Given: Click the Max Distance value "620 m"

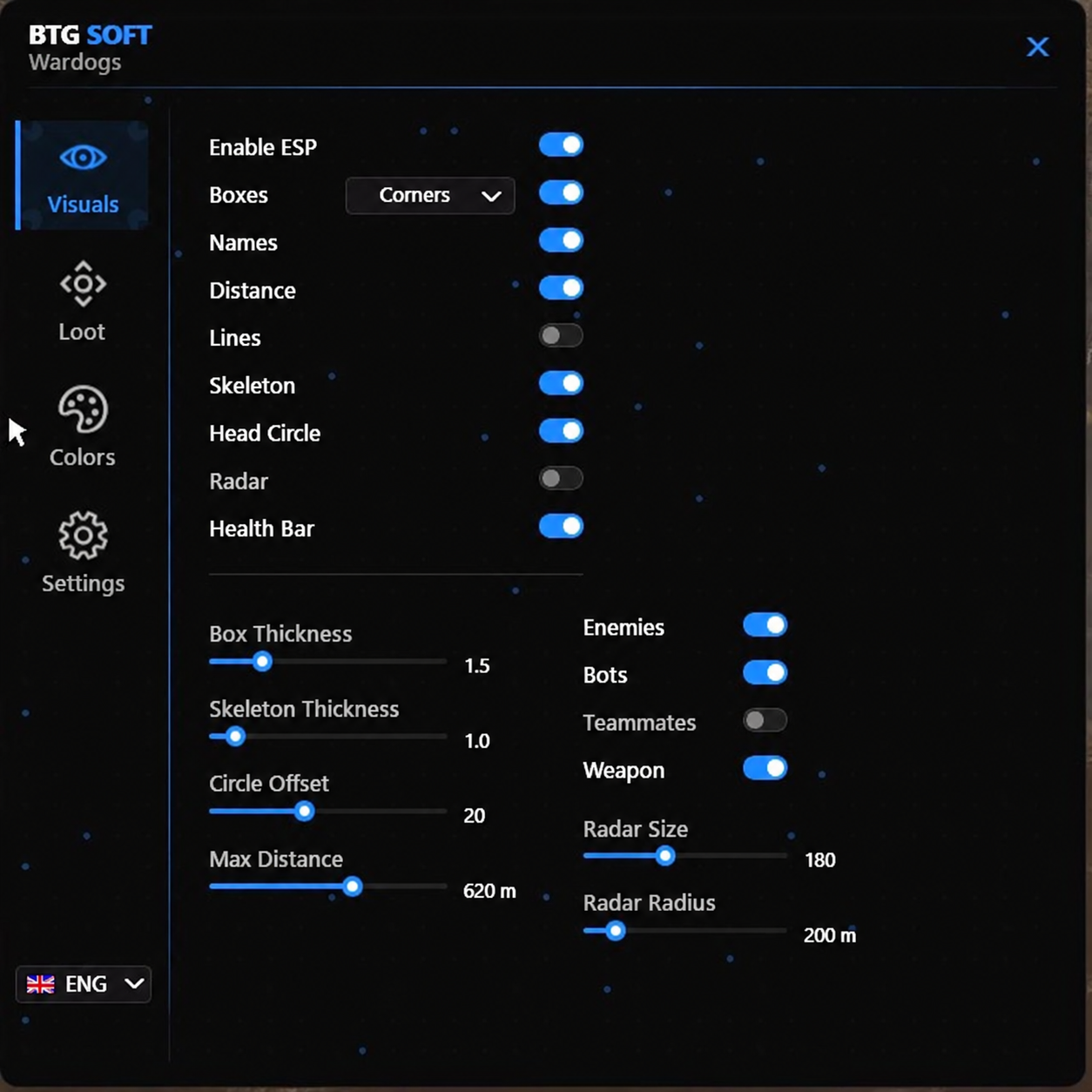Looking at the screenshot, I should (489, 891).
